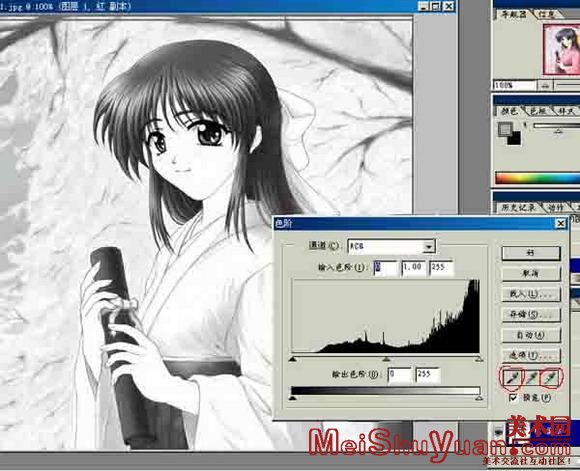The height and width of the screenshot is (471, 580).
Task: Switch to the 动作 Actions tab
Action: [x=555, y=208]
